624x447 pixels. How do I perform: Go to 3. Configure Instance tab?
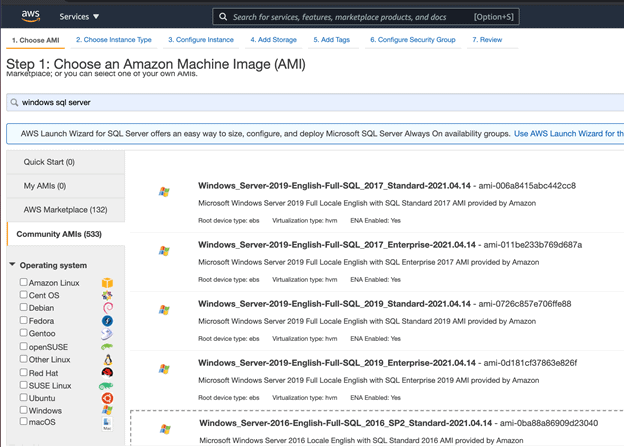click(x=201, y=40)
